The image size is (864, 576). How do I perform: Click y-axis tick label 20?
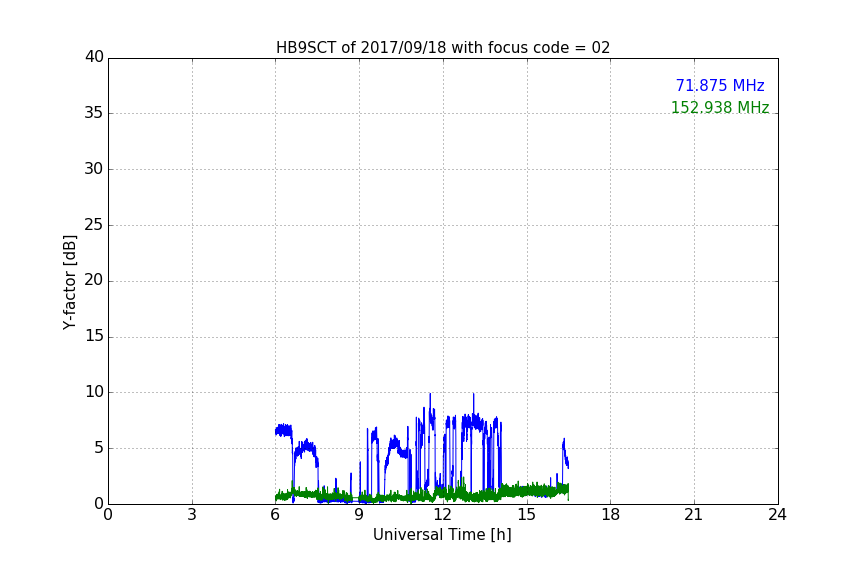pyautogui.click(x=94, y=280)
